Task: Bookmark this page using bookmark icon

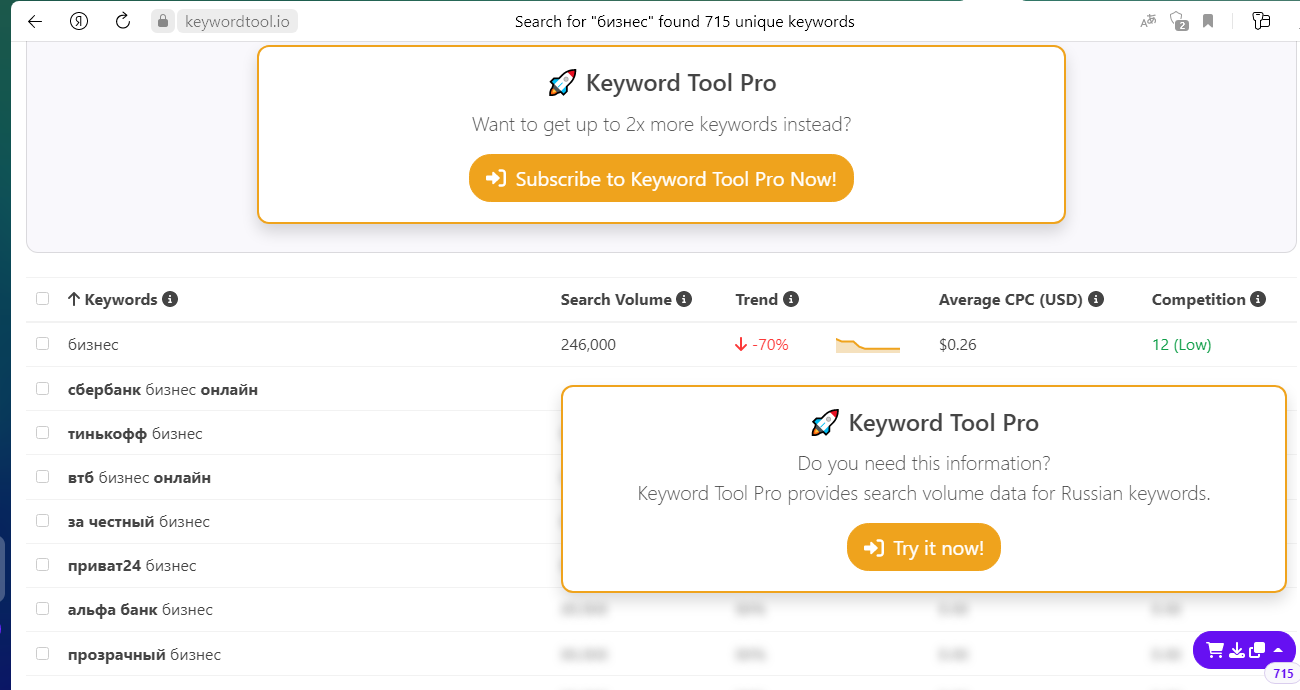Action: [x=1208, y=21]
